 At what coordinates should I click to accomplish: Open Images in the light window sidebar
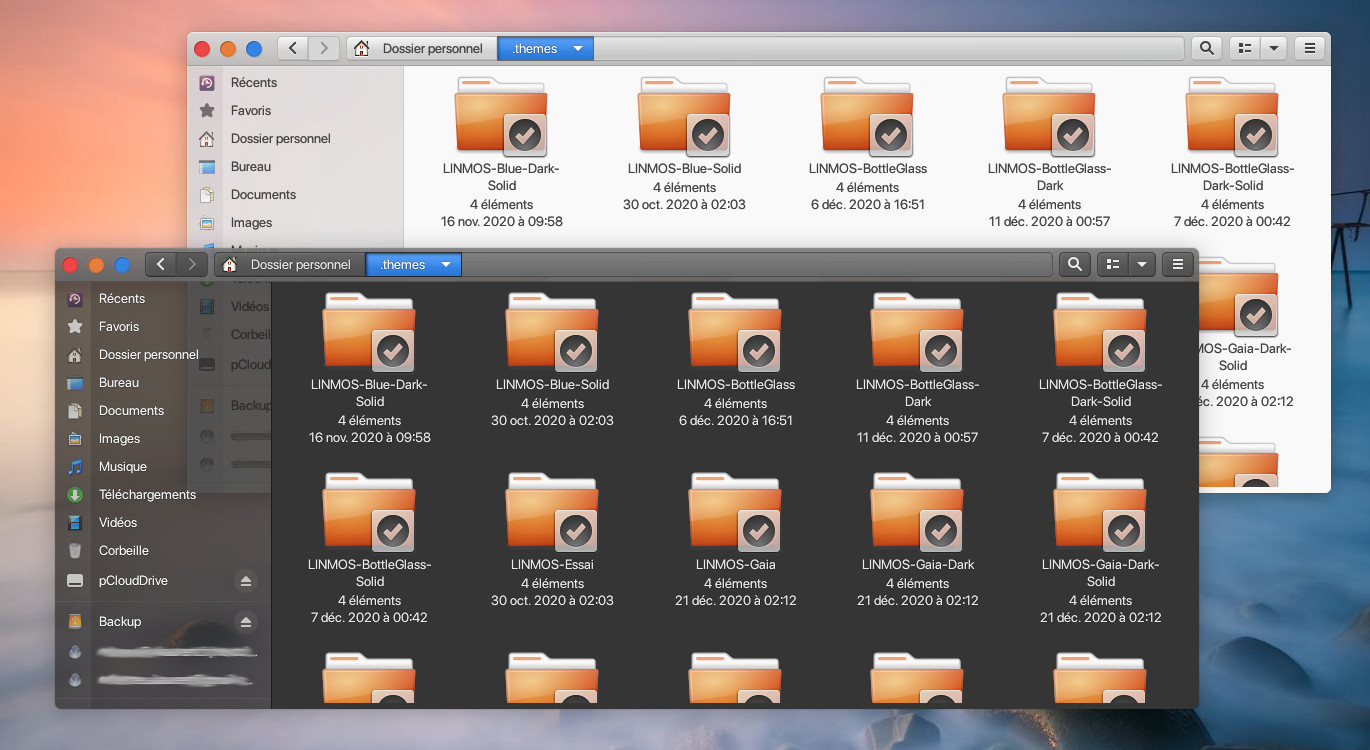(x=295, y=223)
